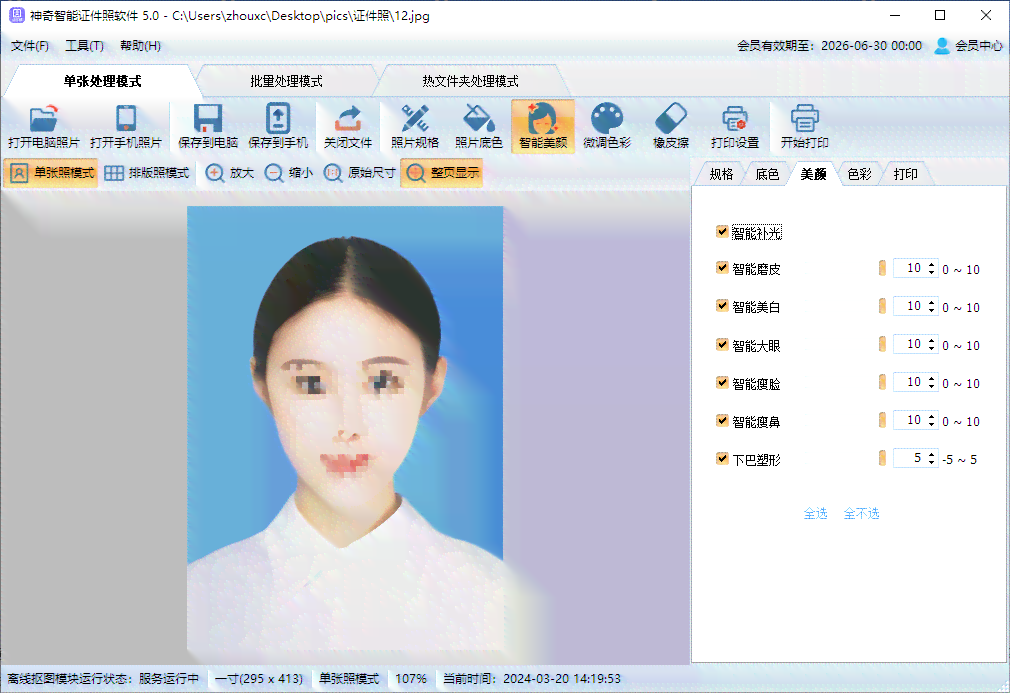
Task: Select 整页显示 fit page view
Action: point(442,173)
